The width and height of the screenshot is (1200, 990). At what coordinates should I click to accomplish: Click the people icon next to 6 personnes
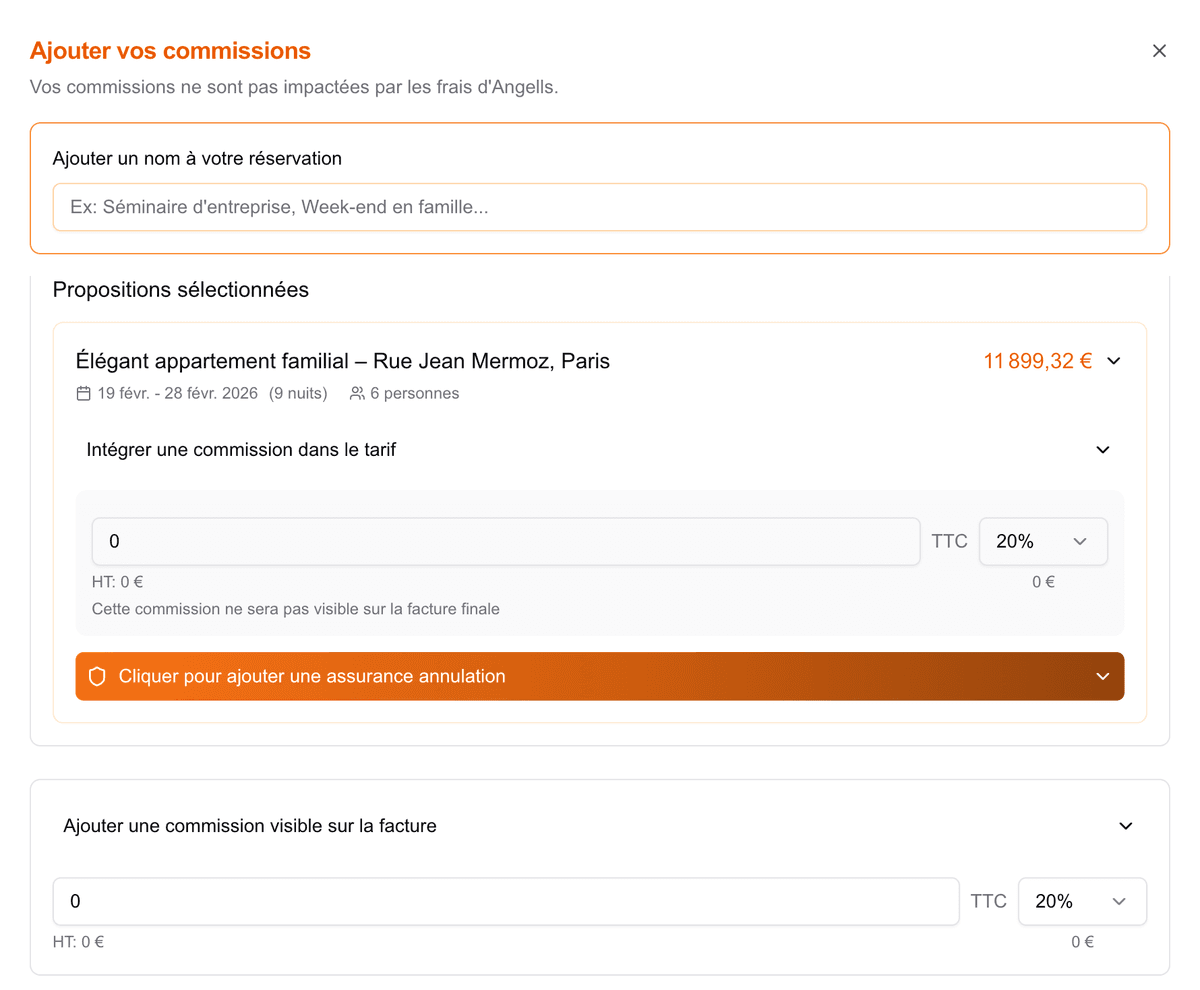point(356,393)
